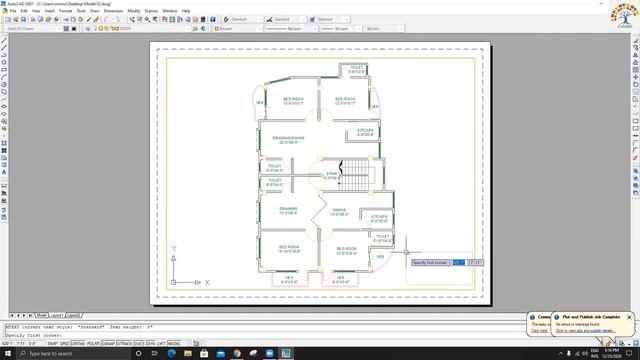Select the Multiline Text 'A' tool
The height and width of the screenshot is (360, 640).
[x=4, y=173]
